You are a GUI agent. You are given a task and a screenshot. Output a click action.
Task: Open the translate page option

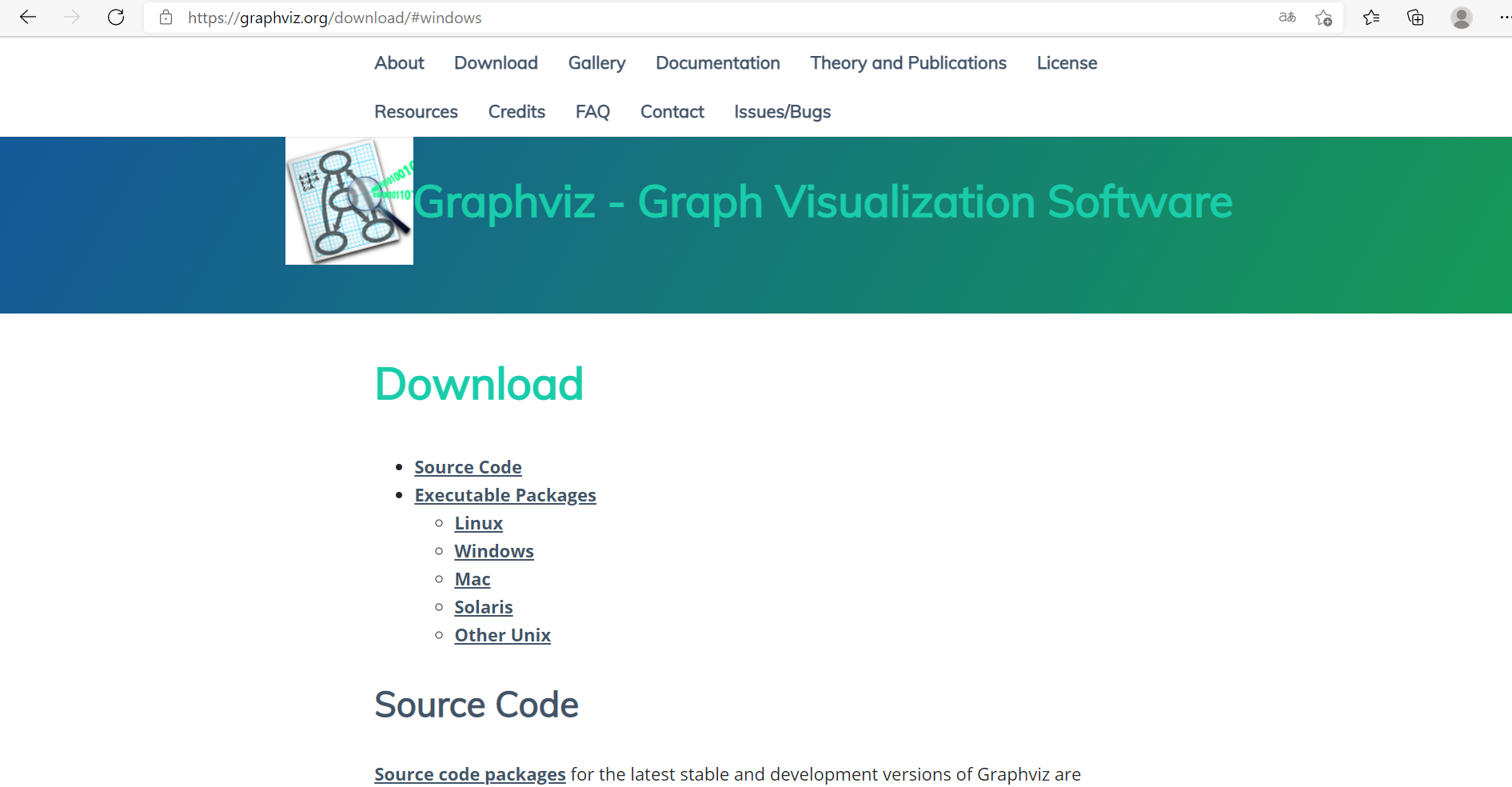pos(1287,18)
